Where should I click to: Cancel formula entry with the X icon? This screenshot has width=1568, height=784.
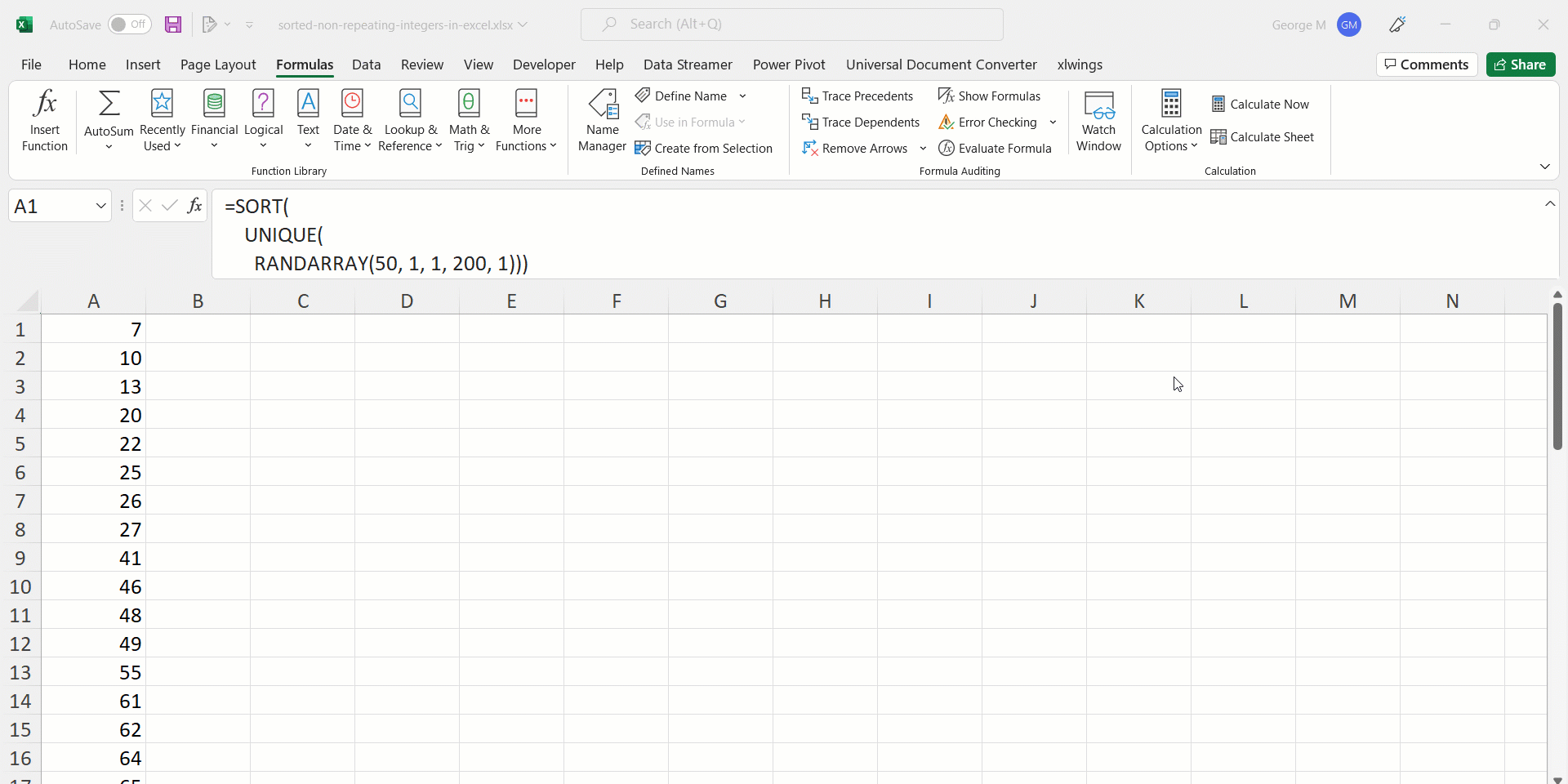(145, 206)
